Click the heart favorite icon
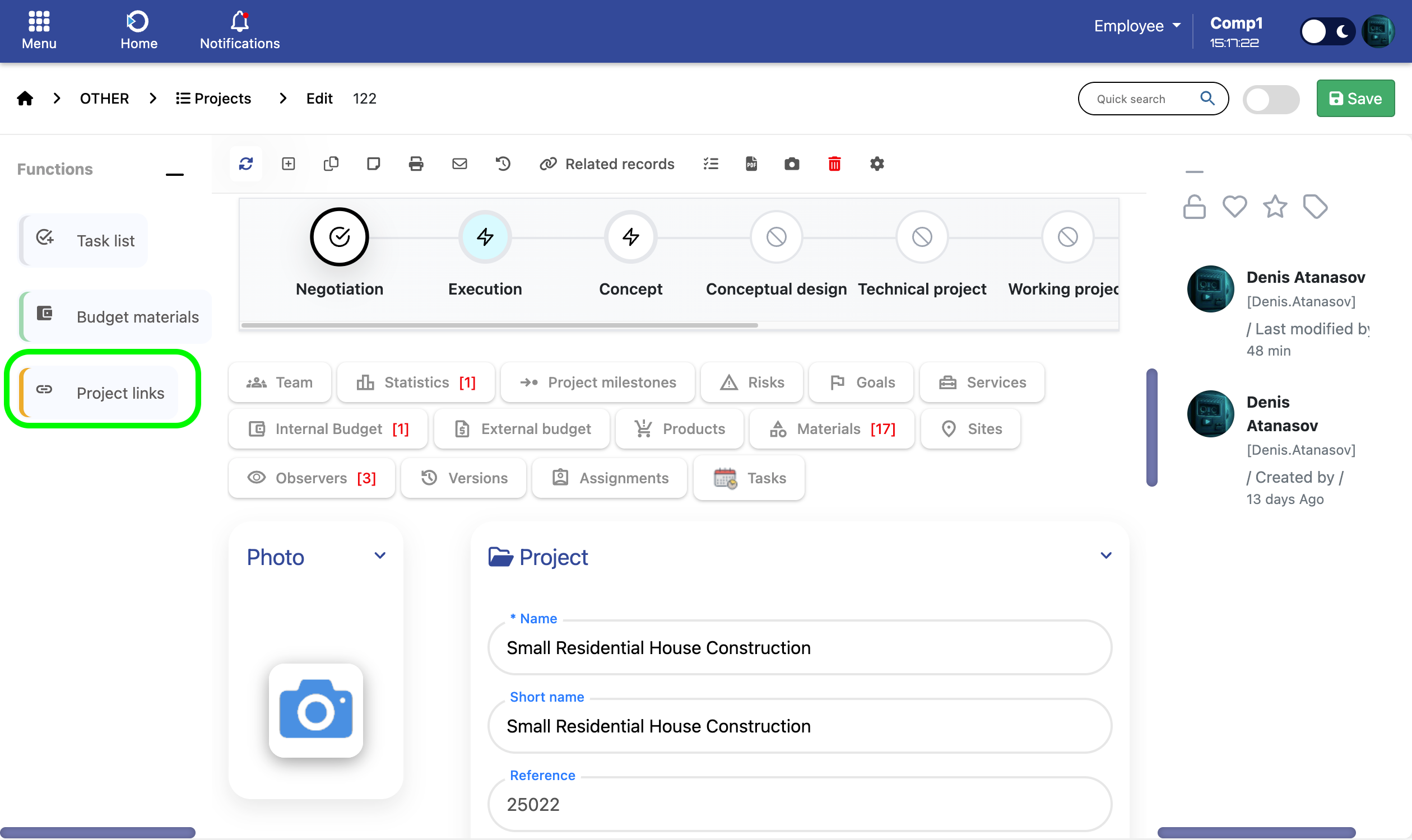This screenshot has width=1412, height=840. pyautogui.click(x=1234, y=207)
